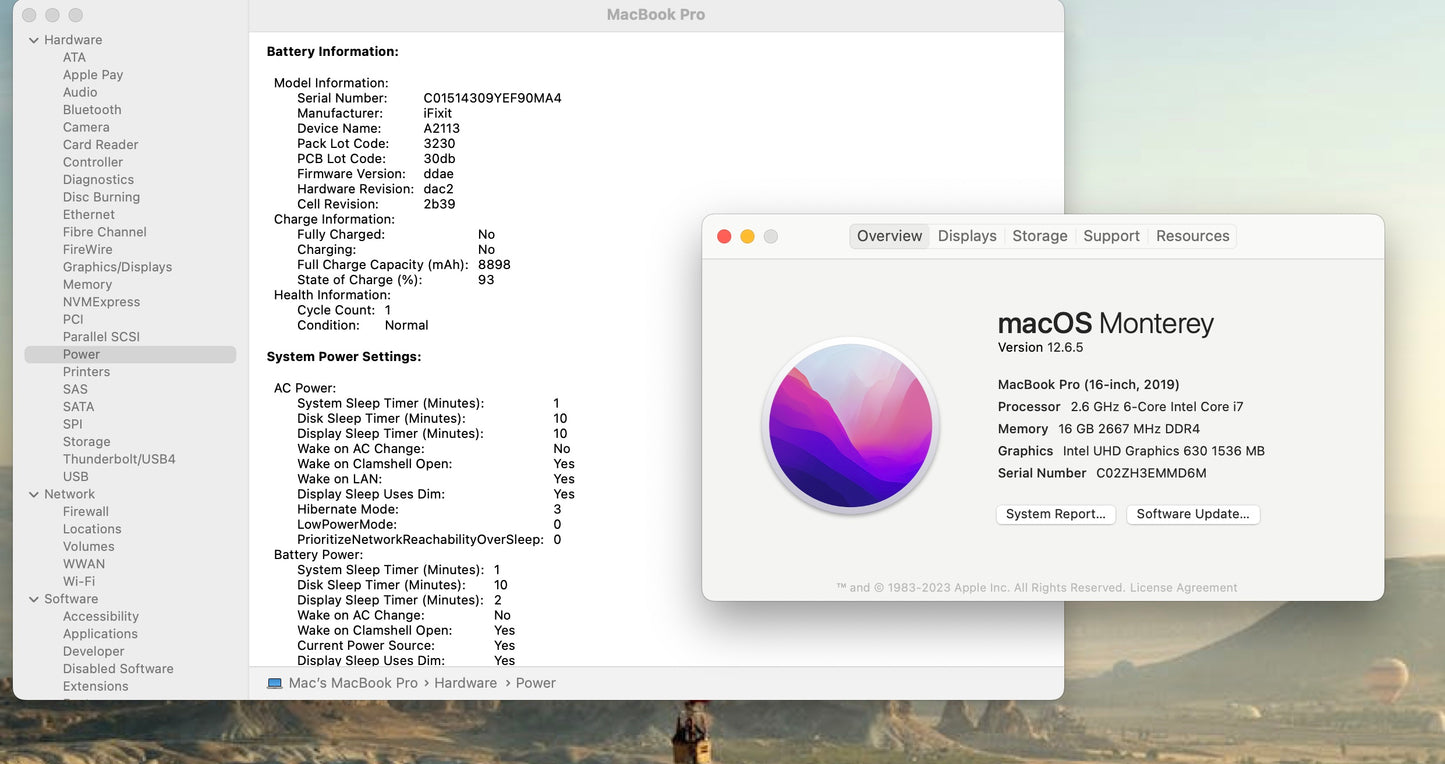Click the System Report button

click(x=1055, y=514)
